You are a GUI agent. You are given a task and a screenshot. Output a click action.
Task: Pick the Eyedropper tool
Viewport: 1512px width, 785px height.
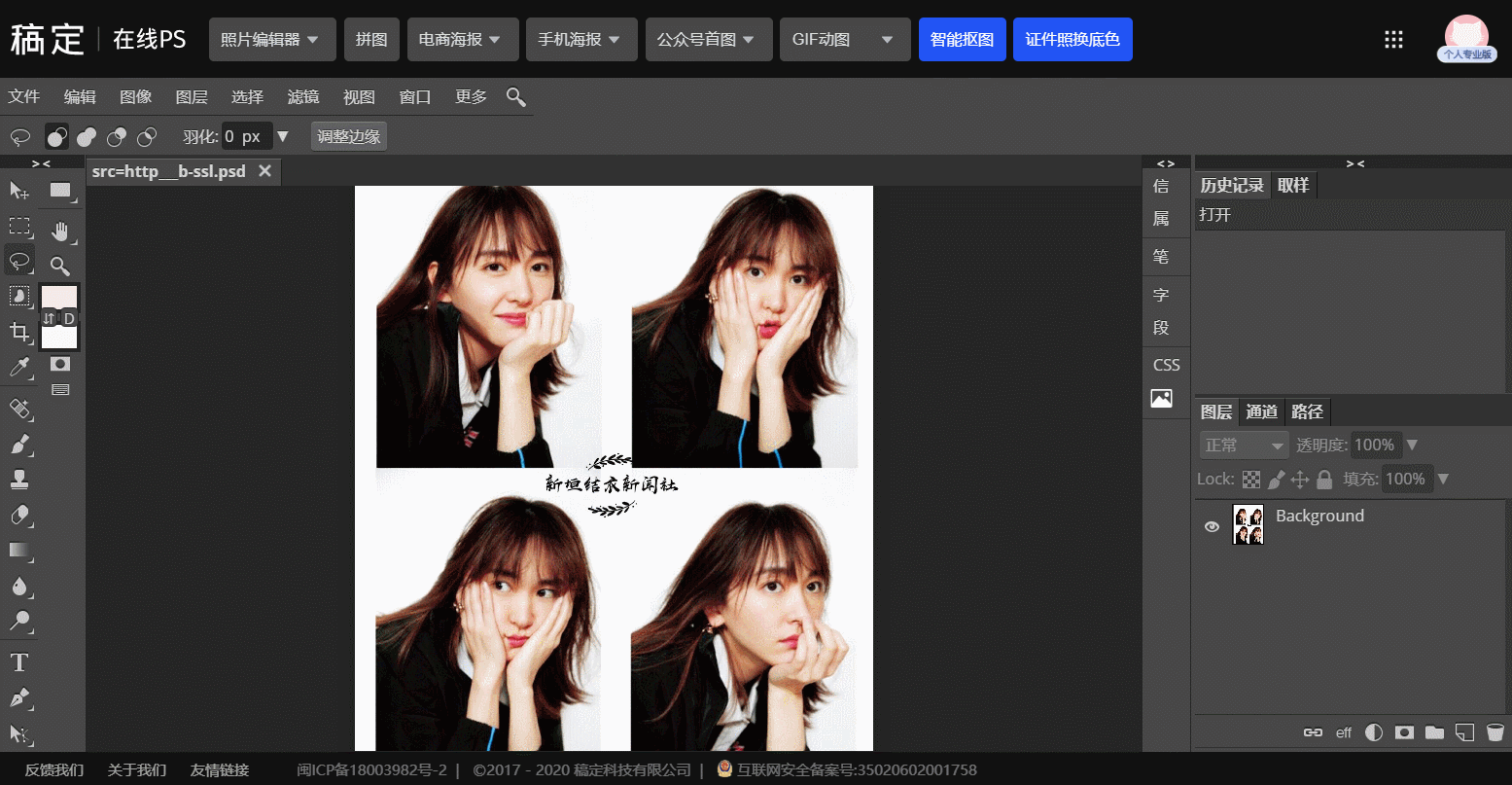18,367
